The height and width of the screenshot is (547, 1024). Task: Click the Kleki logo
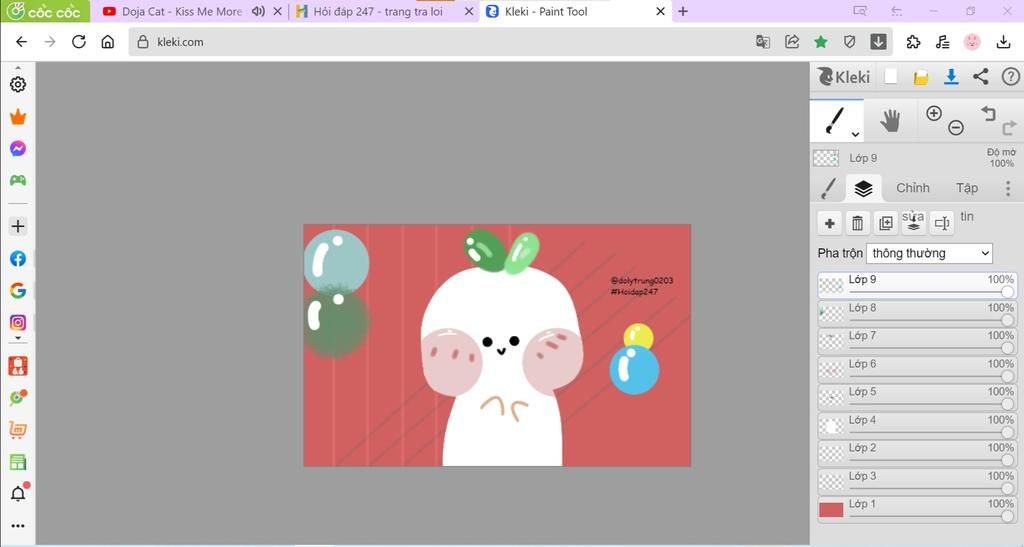pos(844,77)
